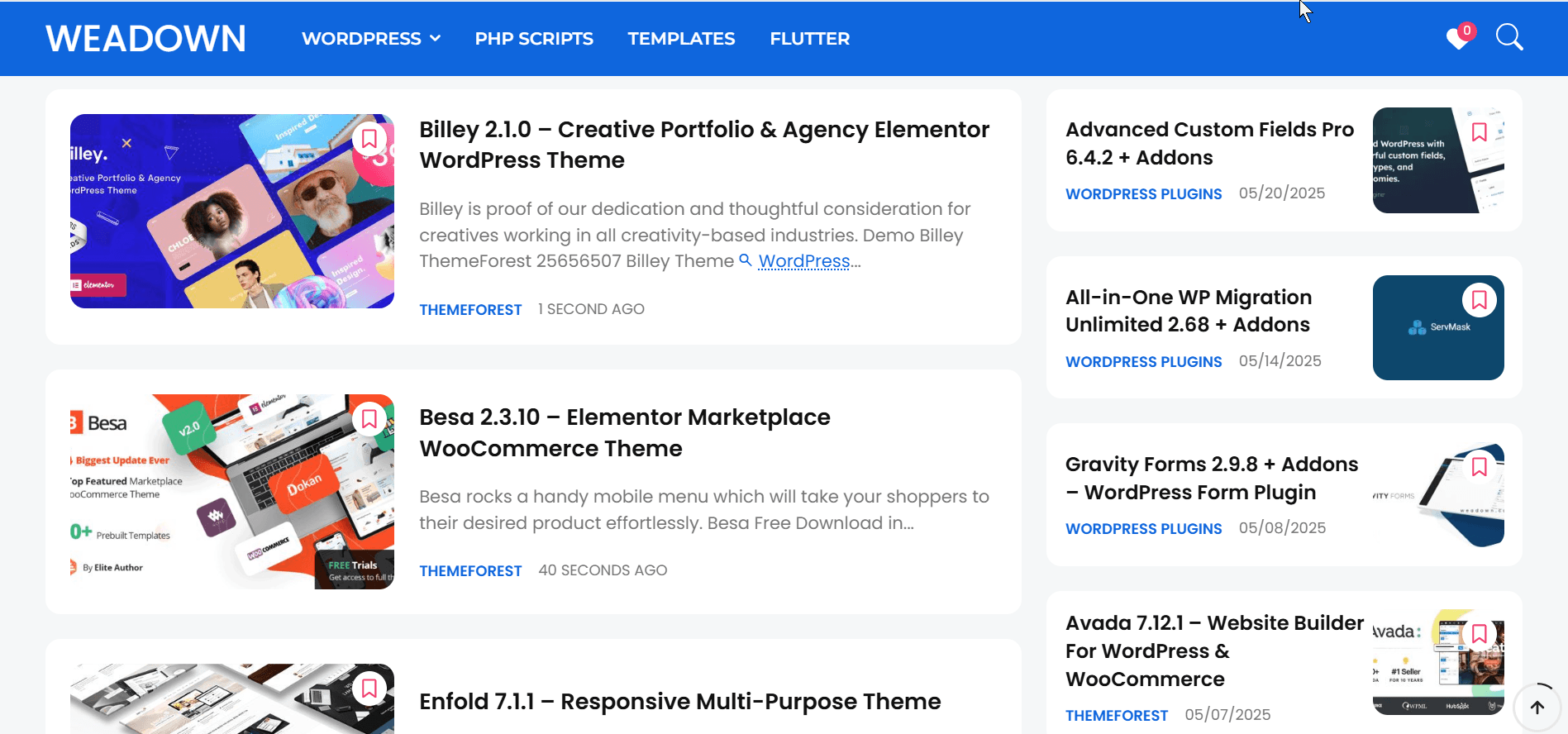Open Besa Elementor Marketplace thumbnail image
Screen dimensions: 1568x734
click(231, 492)
